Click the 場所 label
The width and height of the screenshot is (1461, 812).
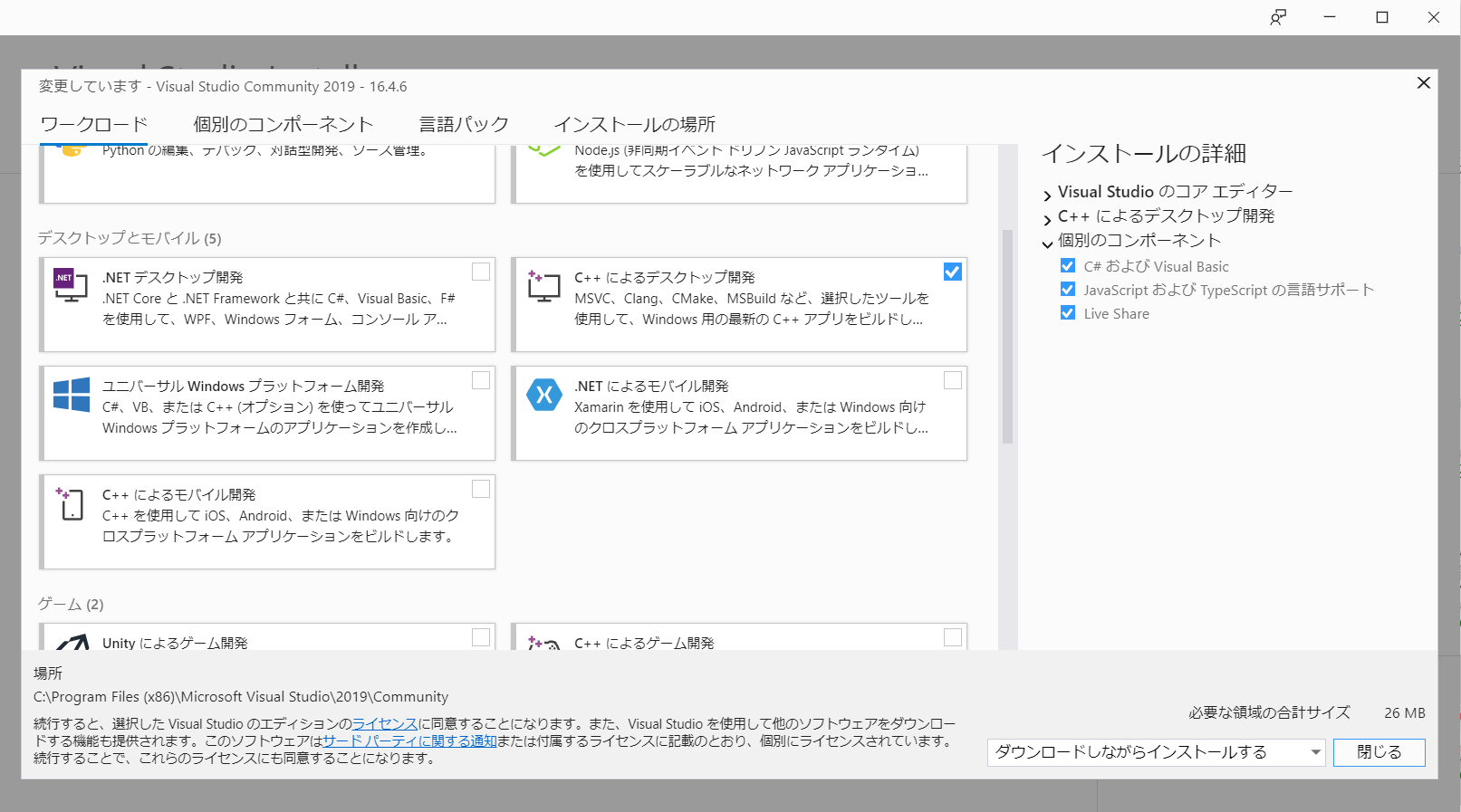point(48,673)
